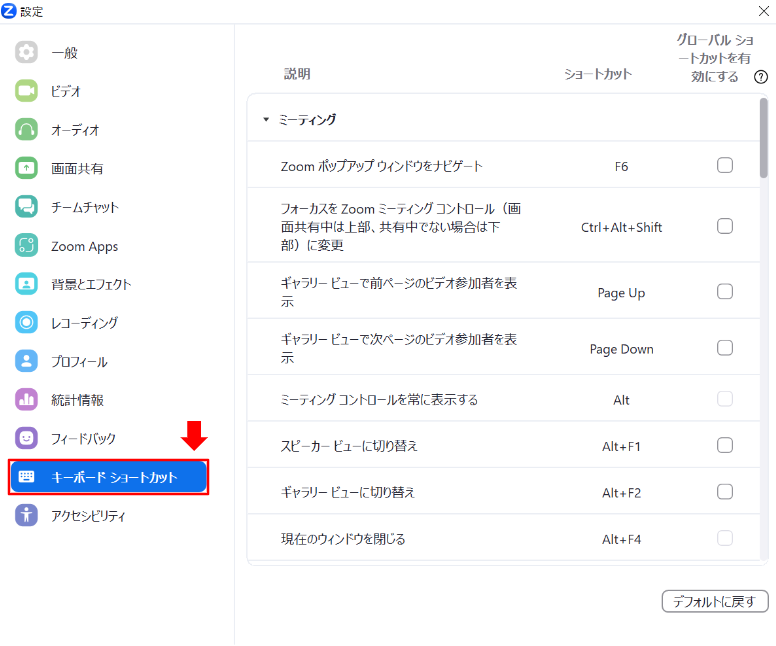The width and height of the screenshot is (776, 646).
Task: Click the Page Up shortcut field
Action: coord(621,293)
